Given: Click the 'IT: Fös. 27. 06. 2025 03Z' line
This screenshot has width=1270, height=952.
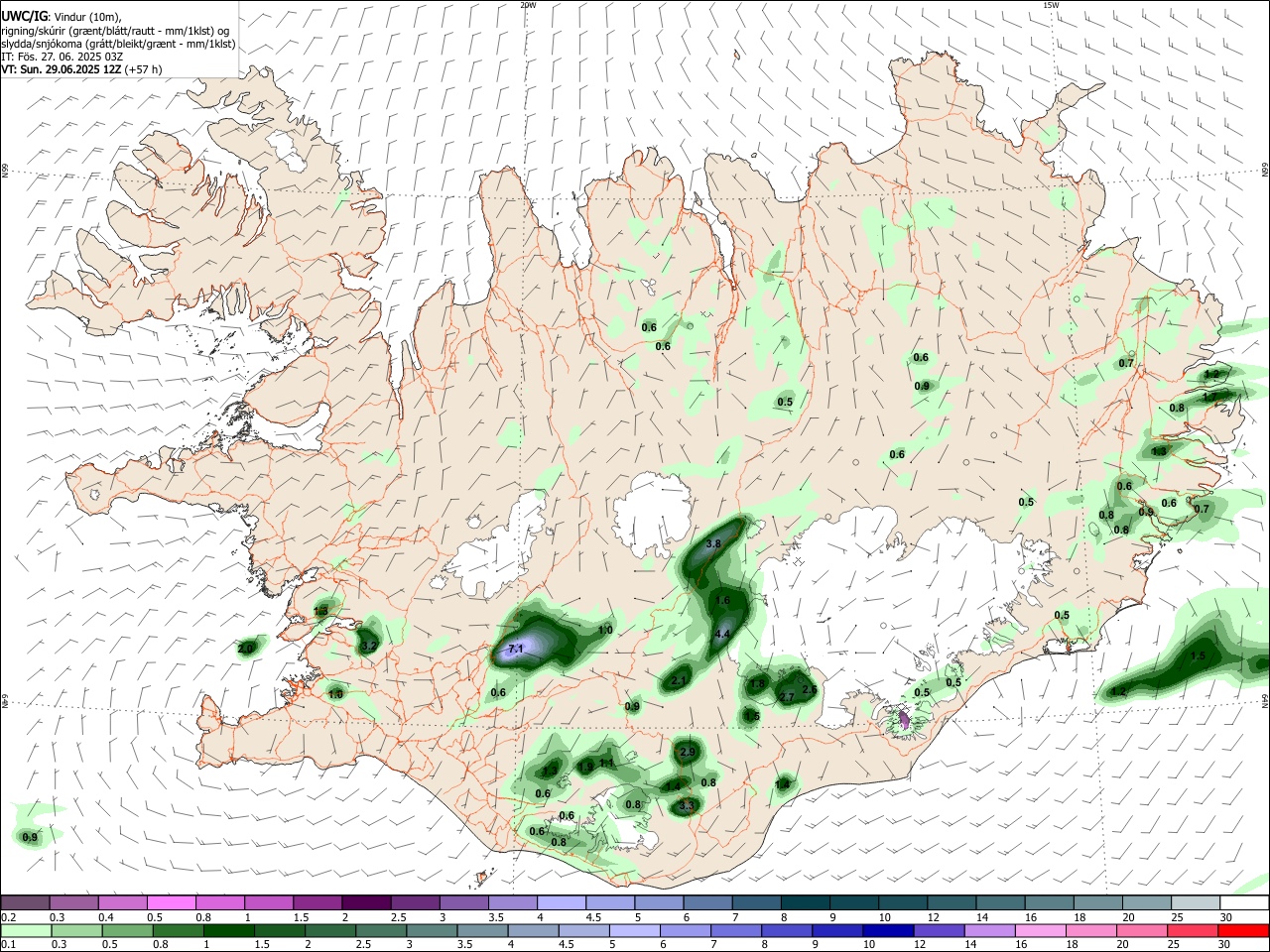Looking at the screenshot, I should tap(62, 57).
